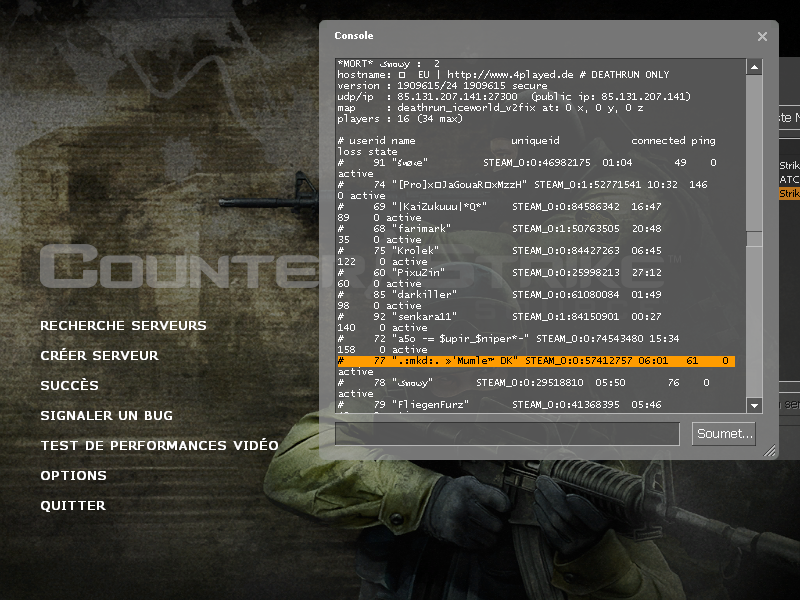
Task: Select Créer Serveur from main menu
Action: (99, 356)
